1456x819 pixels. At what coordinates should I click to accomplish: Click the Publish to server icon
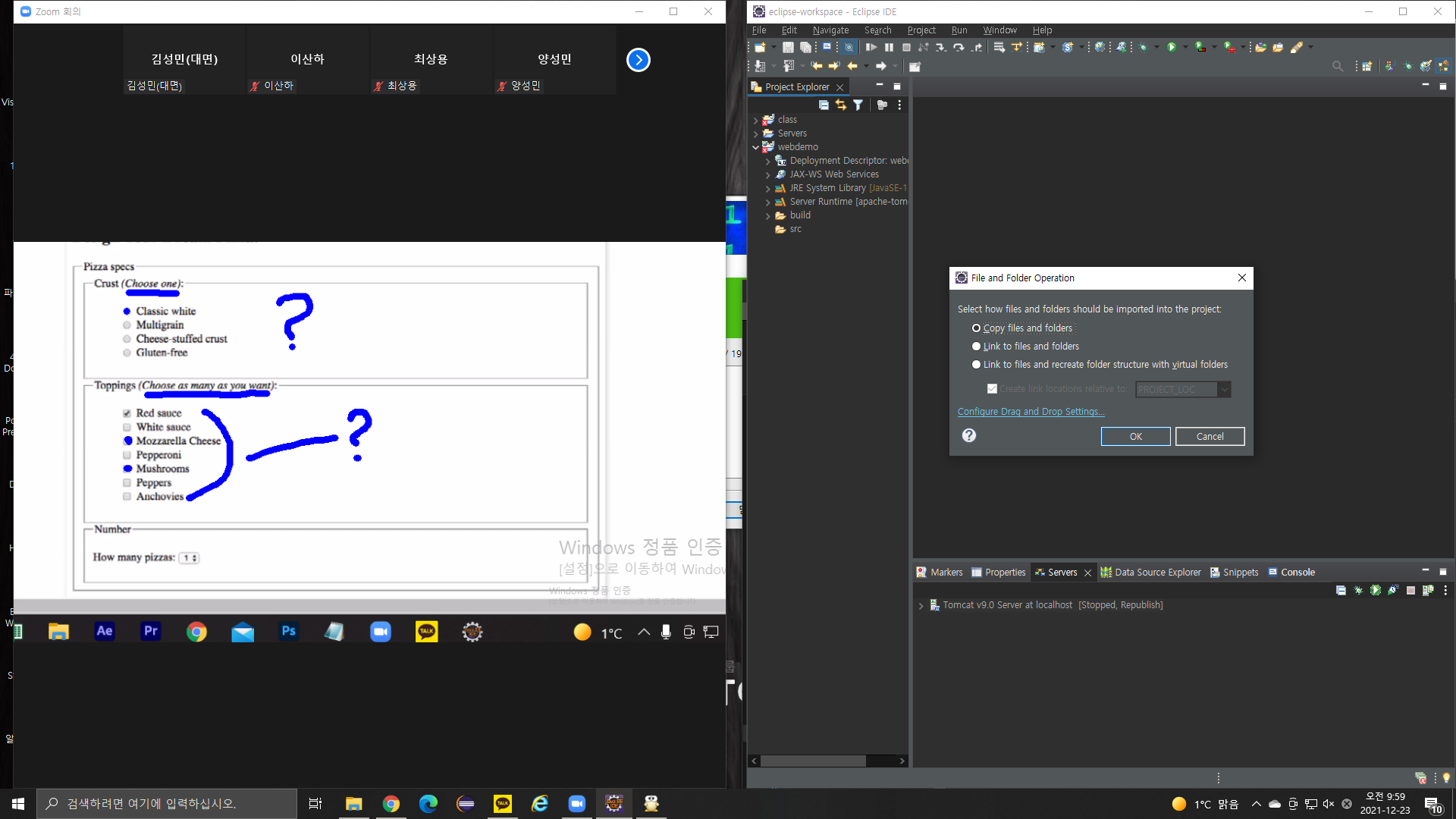tap(1428, 591)
